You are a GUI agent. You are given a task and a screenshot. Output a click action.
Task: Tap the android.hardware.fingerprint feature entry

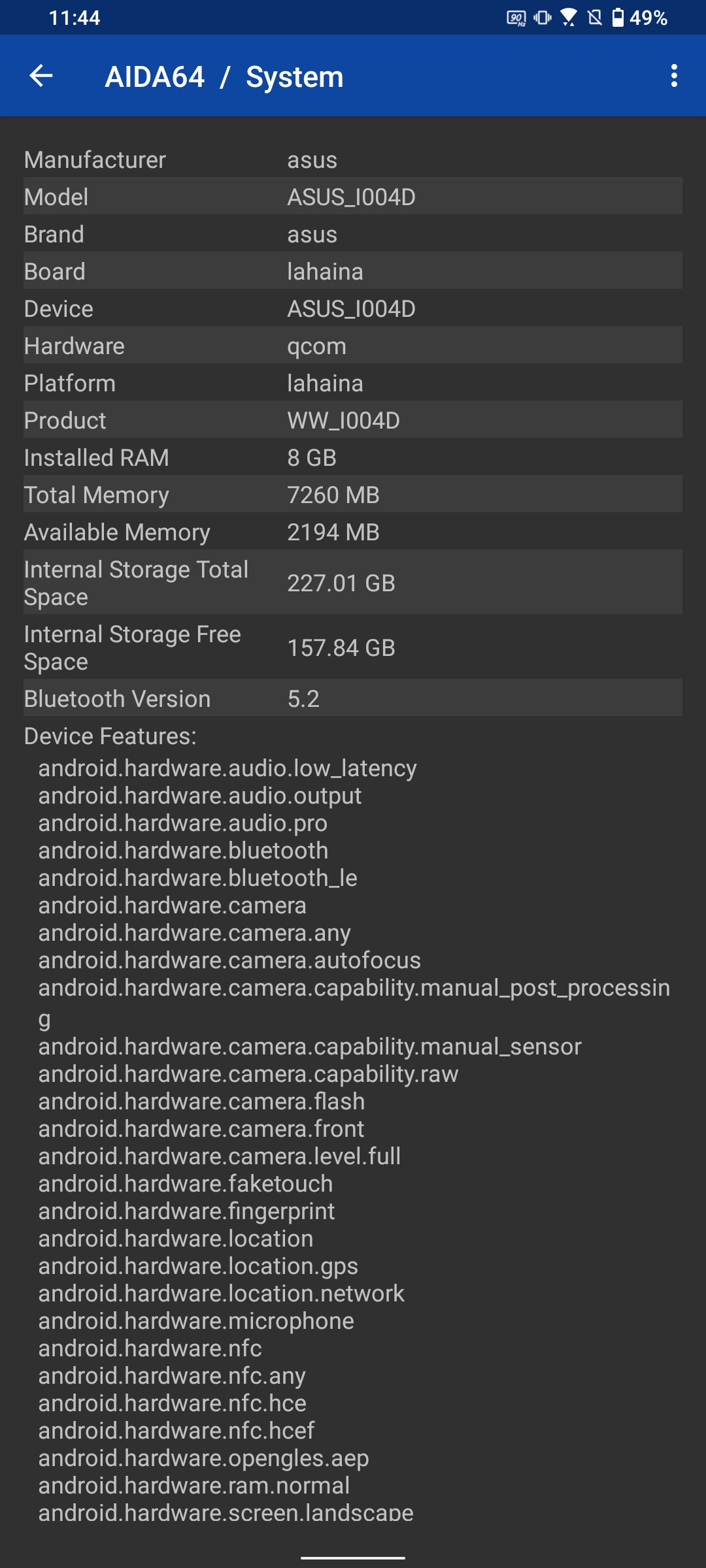(186, 1211)
